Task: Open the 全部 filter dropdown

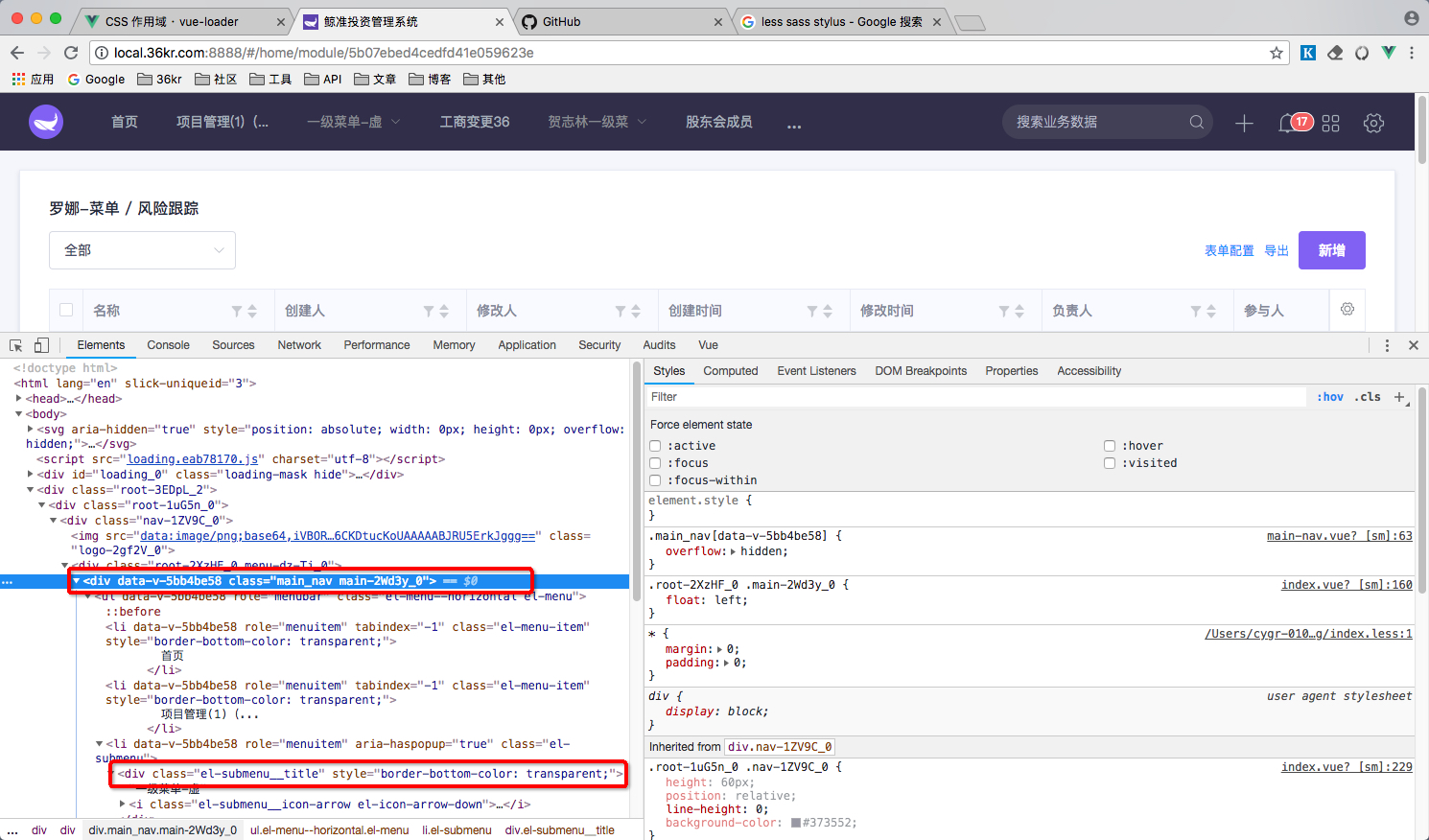Action: [x=142, y=250]
